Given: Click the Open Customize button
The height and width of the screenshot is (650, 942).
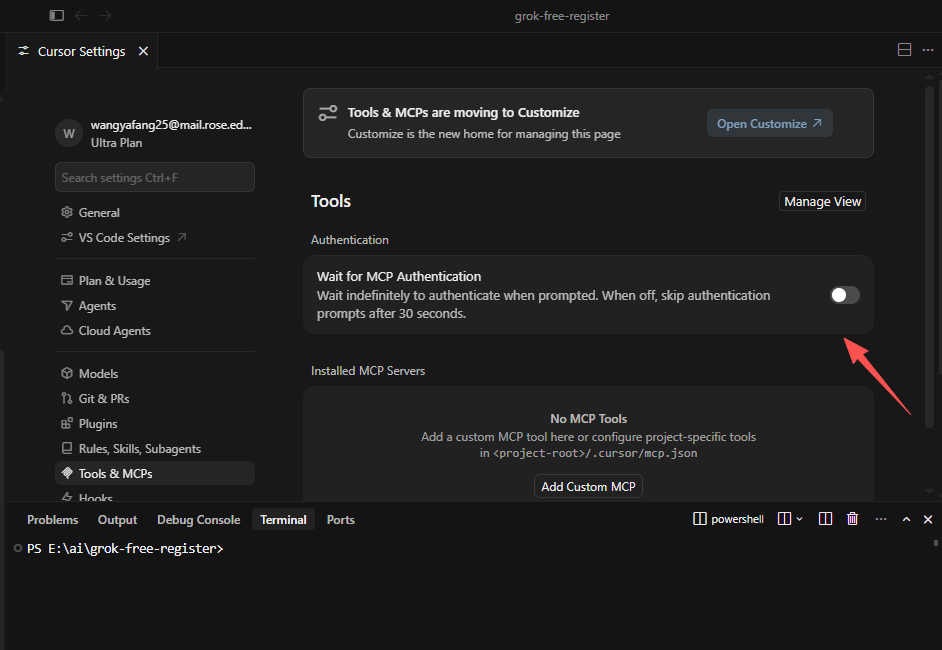Looking at the screenshot, I should [x=770, y=123].
